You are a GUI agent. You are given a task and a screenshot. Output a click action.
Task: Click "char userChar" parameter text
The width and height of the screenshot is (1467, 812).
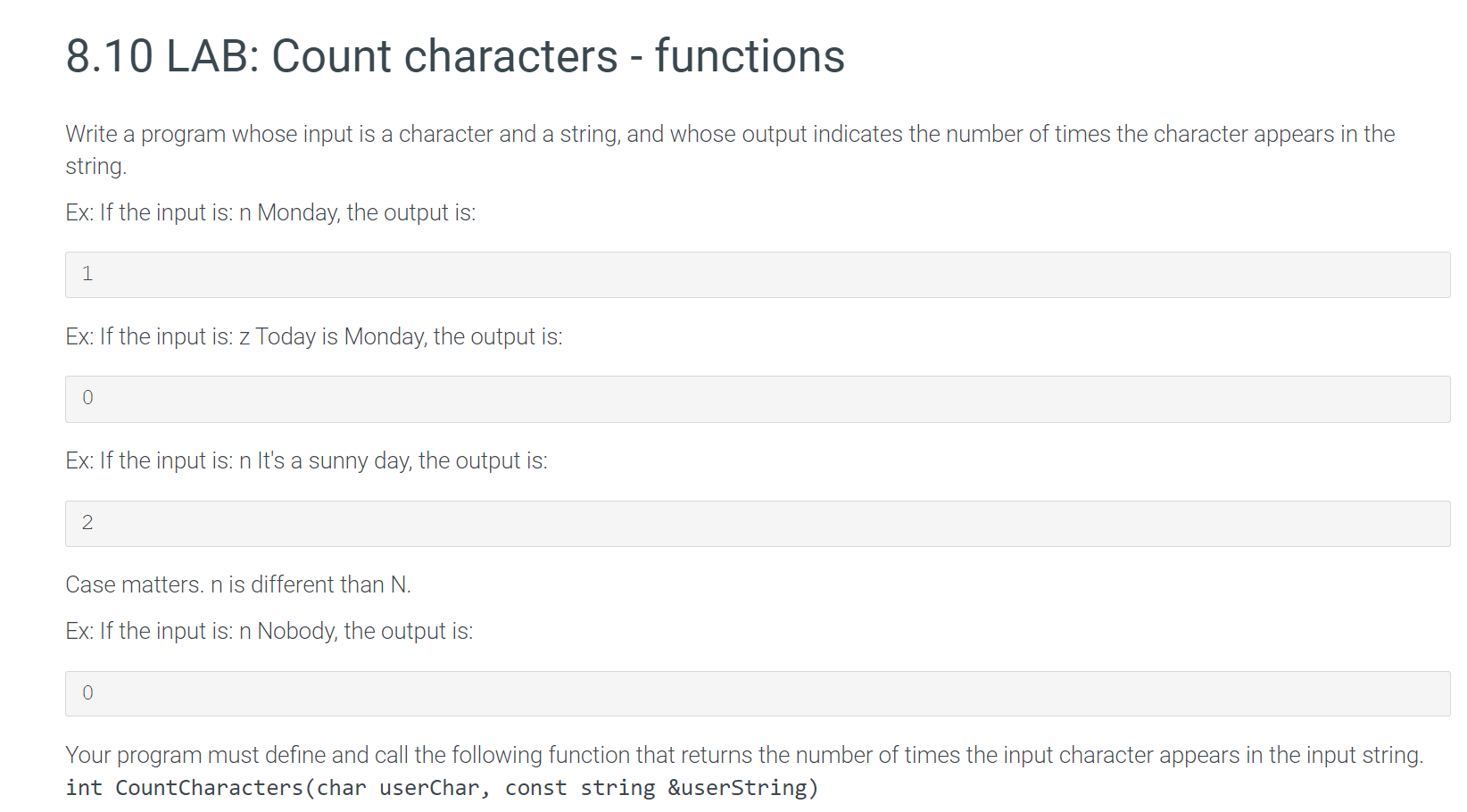click(399, 788)
